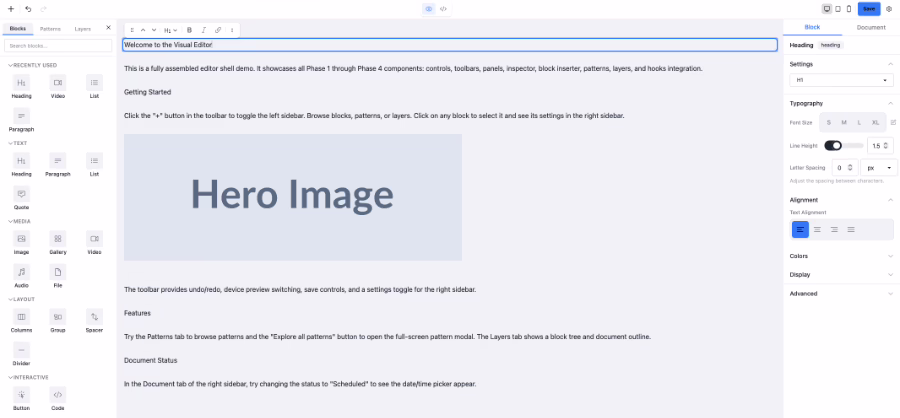Select left text alignment button
This screenshot has width=900, height=418.
coord(800,229)
